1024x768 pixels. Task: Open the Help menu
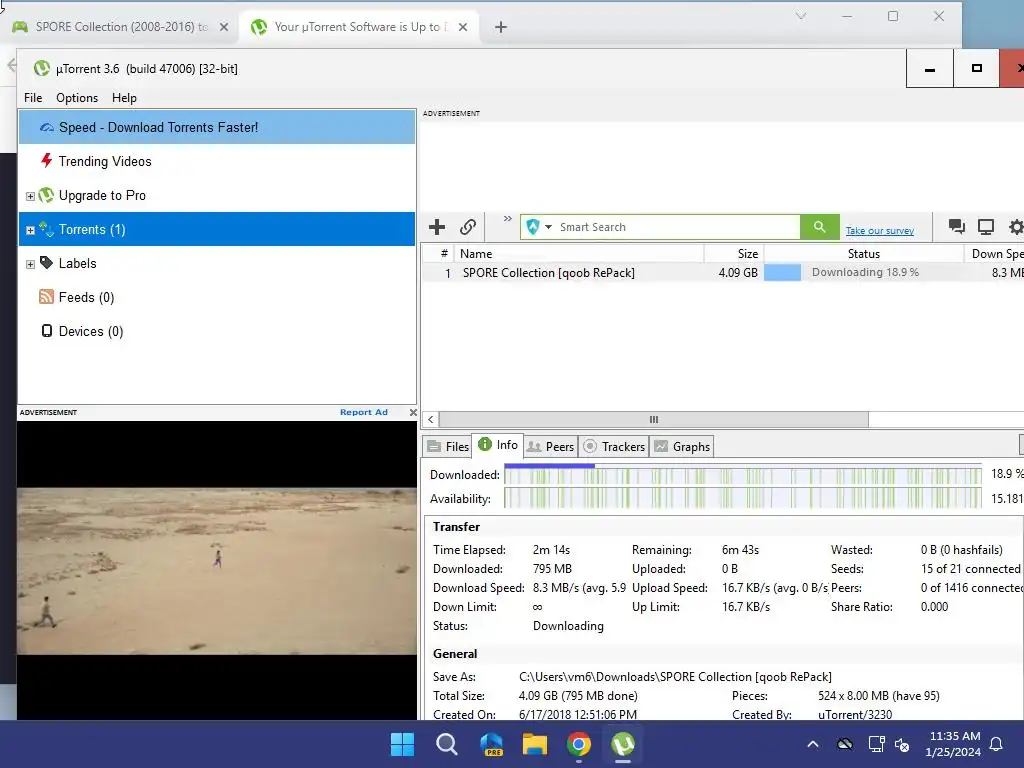124,98
